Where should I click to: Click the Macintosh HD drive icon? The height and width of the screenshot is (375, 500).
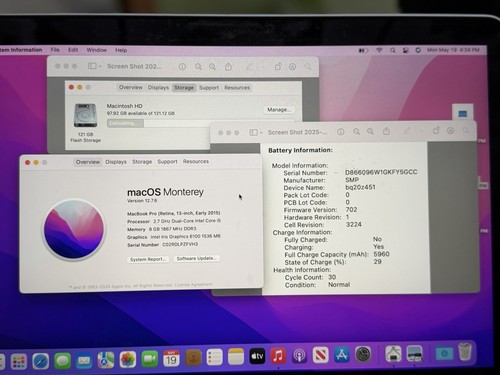(86, 115)
